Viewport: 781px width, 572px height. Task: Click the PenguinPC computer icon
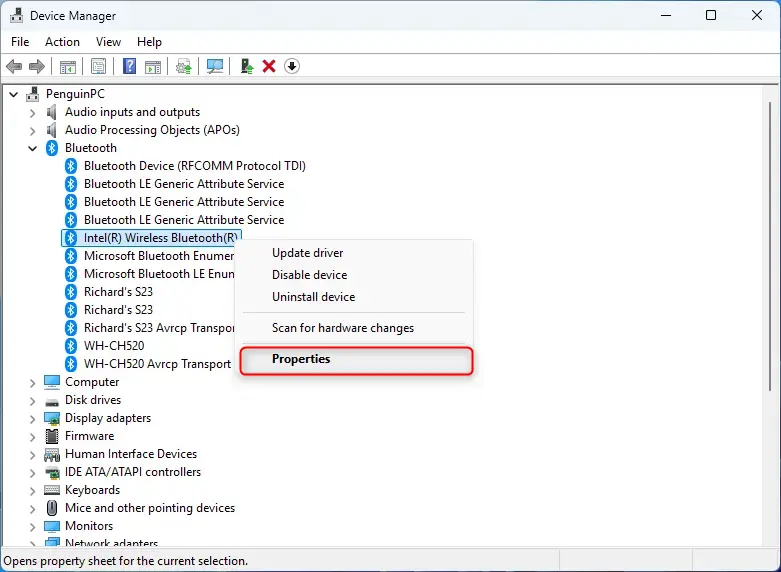[x=33, y=94]
